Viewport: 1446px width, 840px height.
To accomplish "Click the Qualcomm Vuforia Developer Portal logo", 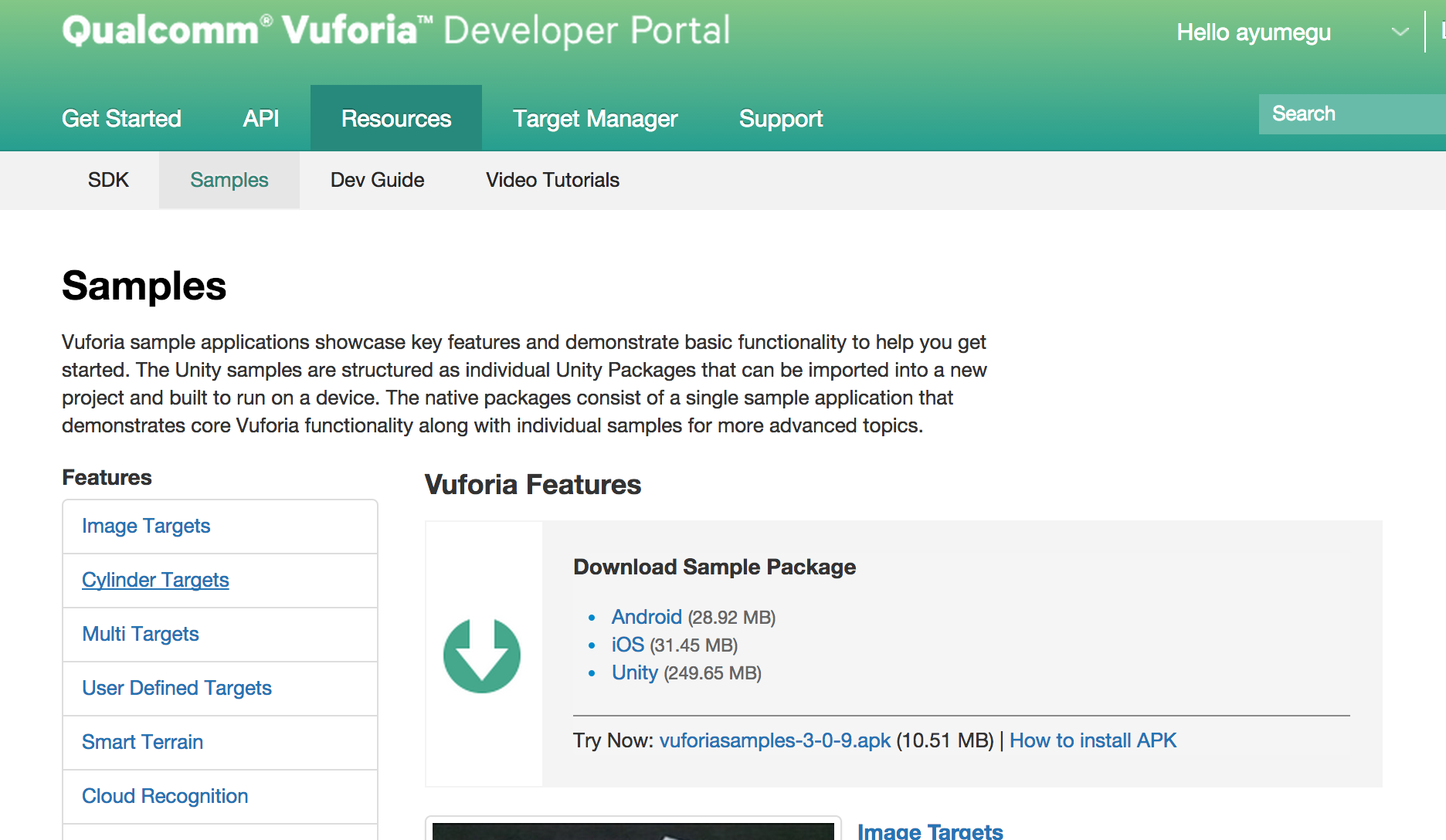I will pos(395,31).
